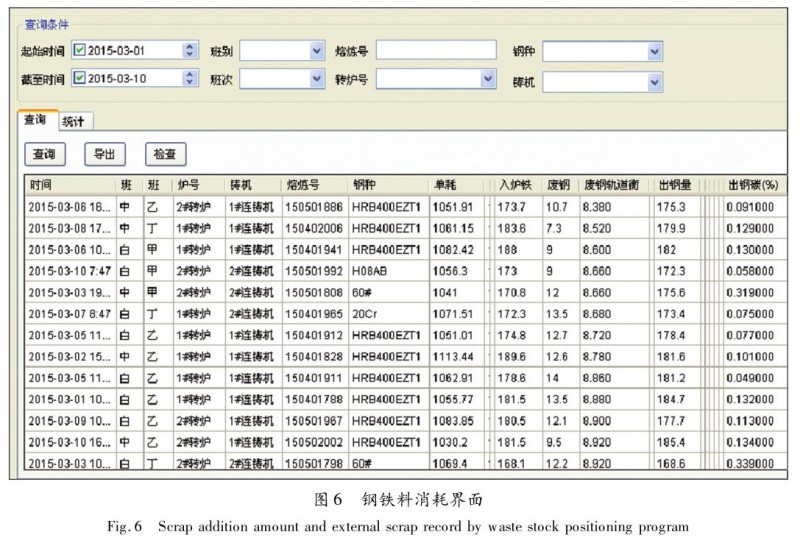Click the 导出 export button
Viewport: 800px width, 543px height.
coord(104,155)
